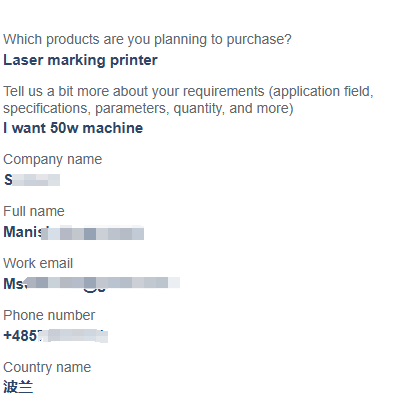Click the 'Laser marking printer' answer
The image size is (416, 416).
click(80, 60)
